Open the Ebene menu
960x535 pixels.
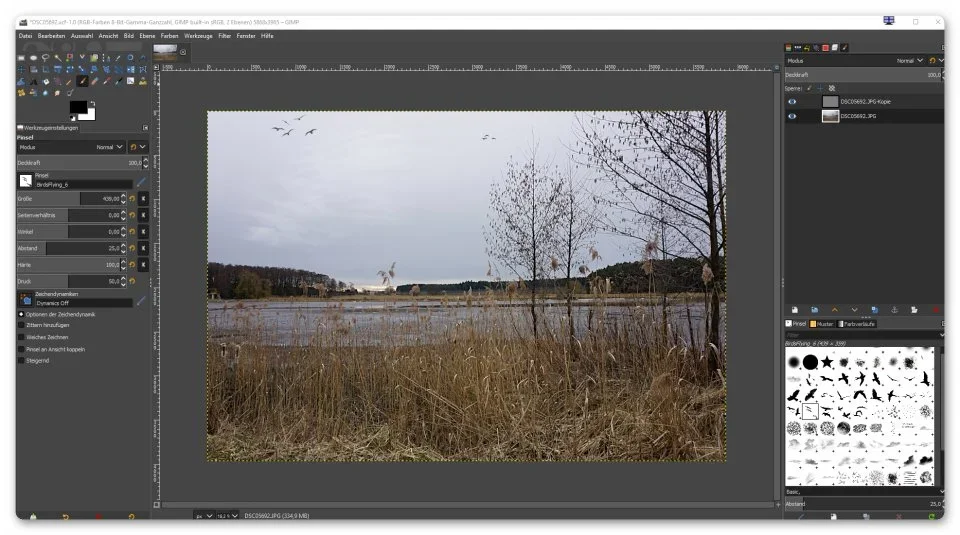(x=147, y=36)
